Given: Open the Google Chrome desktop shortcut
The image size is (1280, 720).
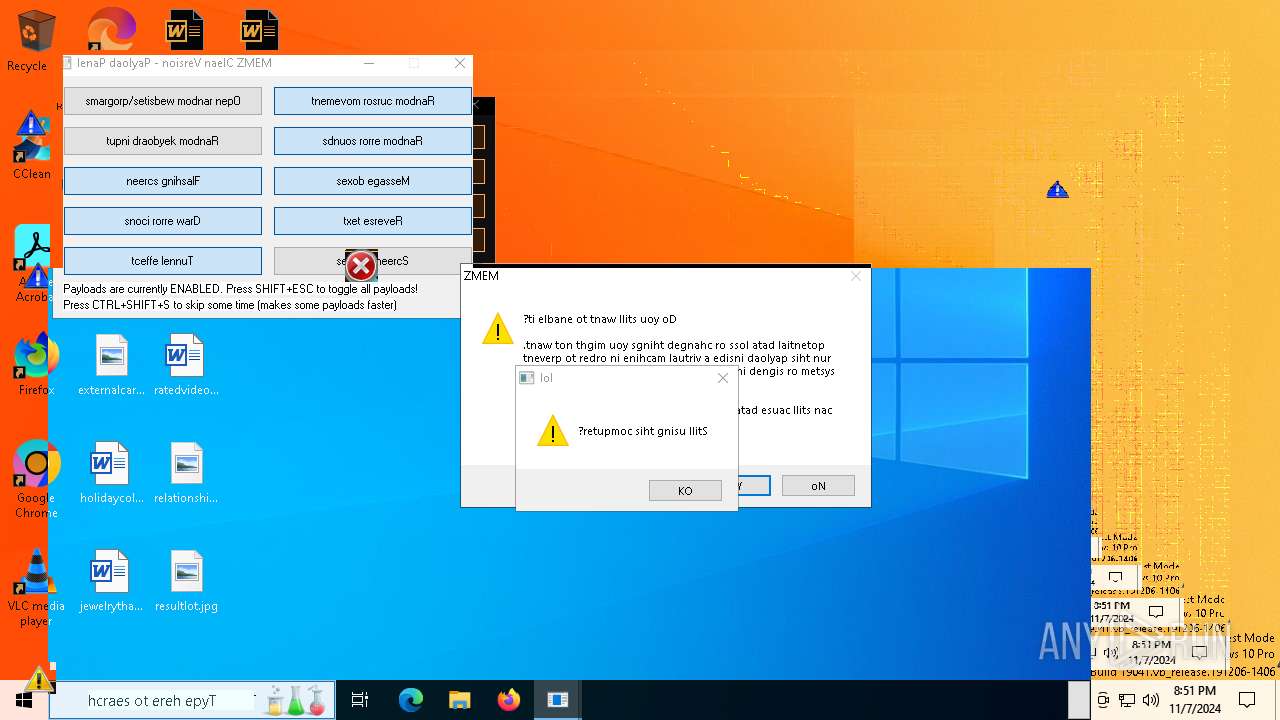Looking at the screenshot, I should [x=36, y=480].
